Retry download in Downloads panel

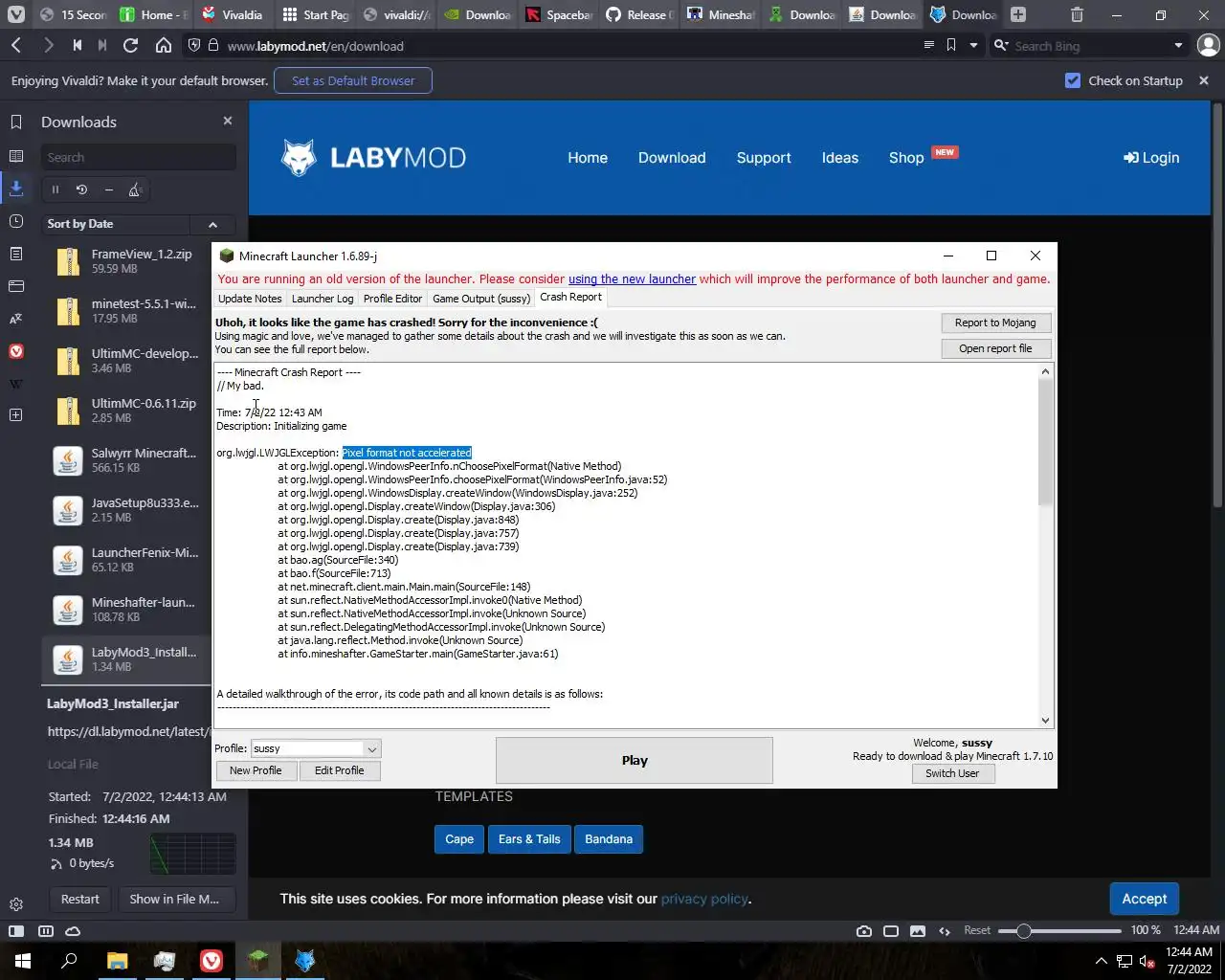pos(81,189)
